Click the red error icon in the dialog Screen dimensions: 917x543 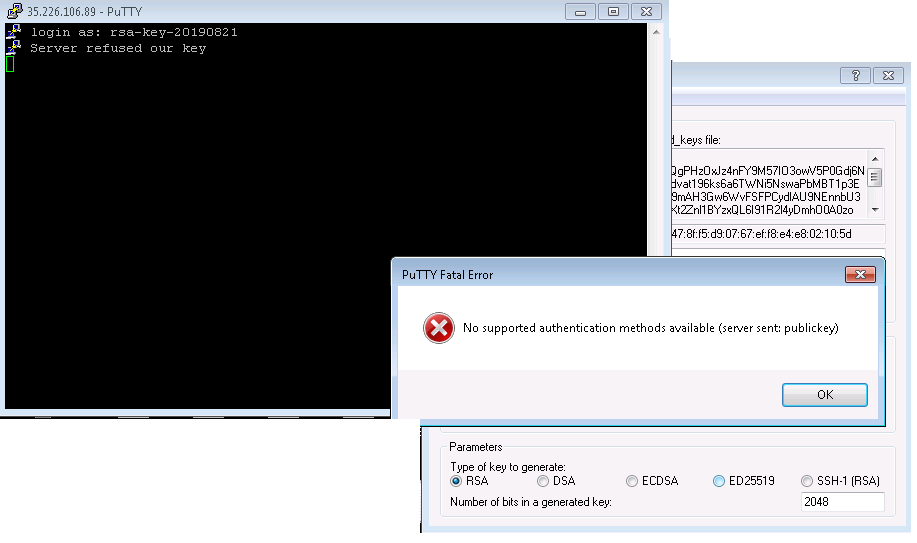pyautogui.click(x=439, y=328)
